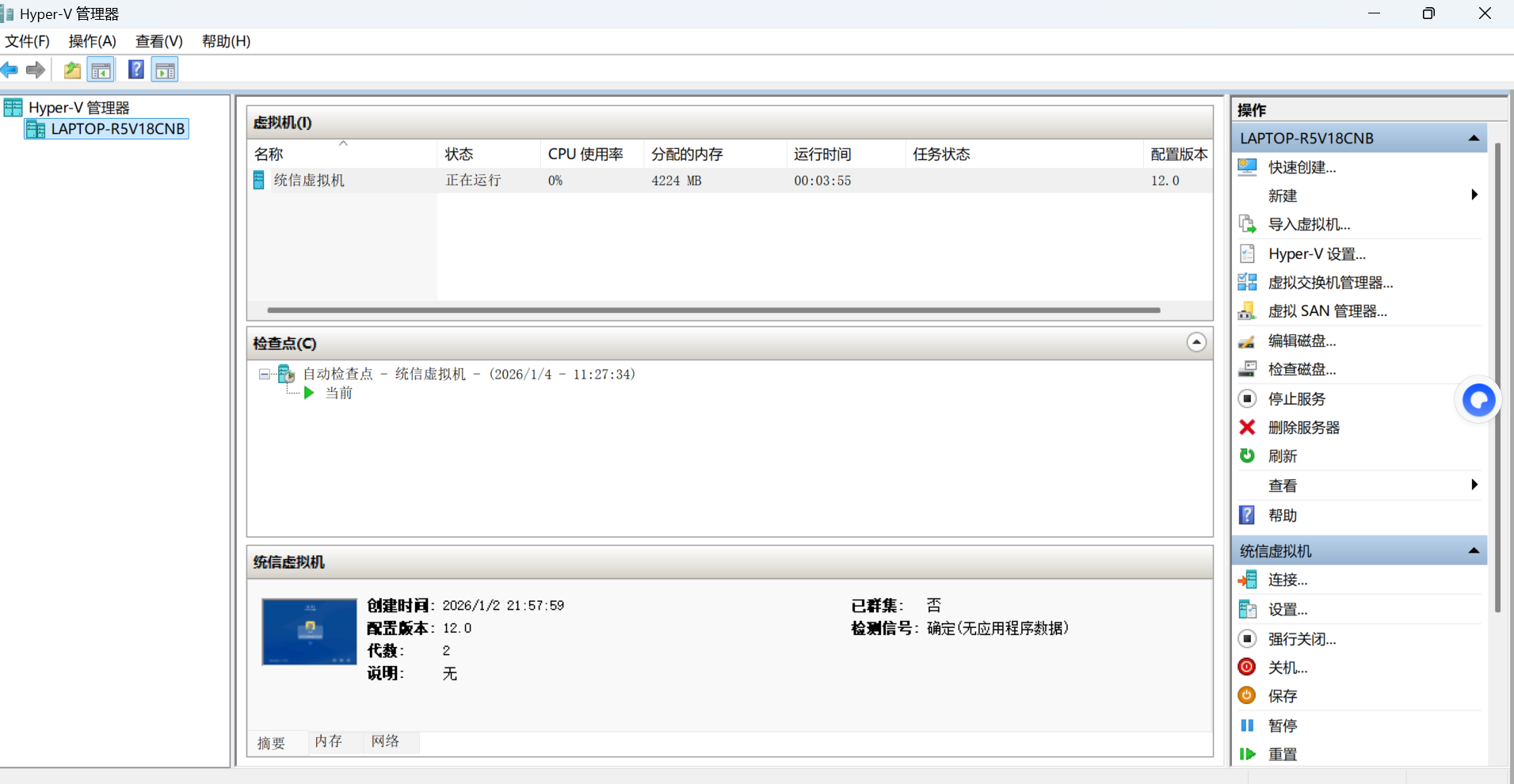Image resolution: width=1514 pixels, height=784 pixels.
Task: Click the 虚拟 SAN 管理器 icon
Action: pos(1247,310)
